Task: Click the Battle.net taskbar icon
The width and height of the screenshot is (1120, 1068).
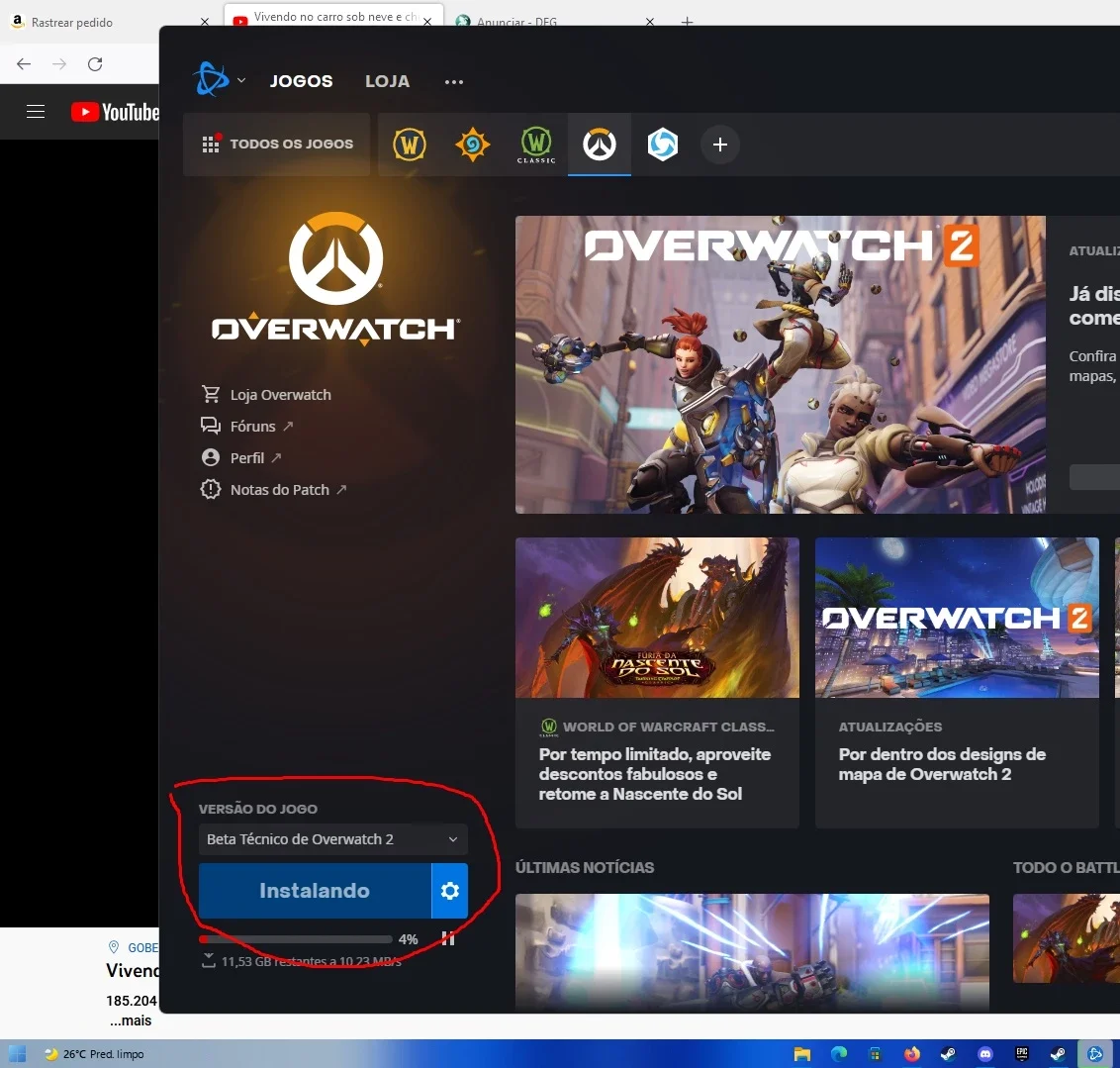Action: 1095,1054
